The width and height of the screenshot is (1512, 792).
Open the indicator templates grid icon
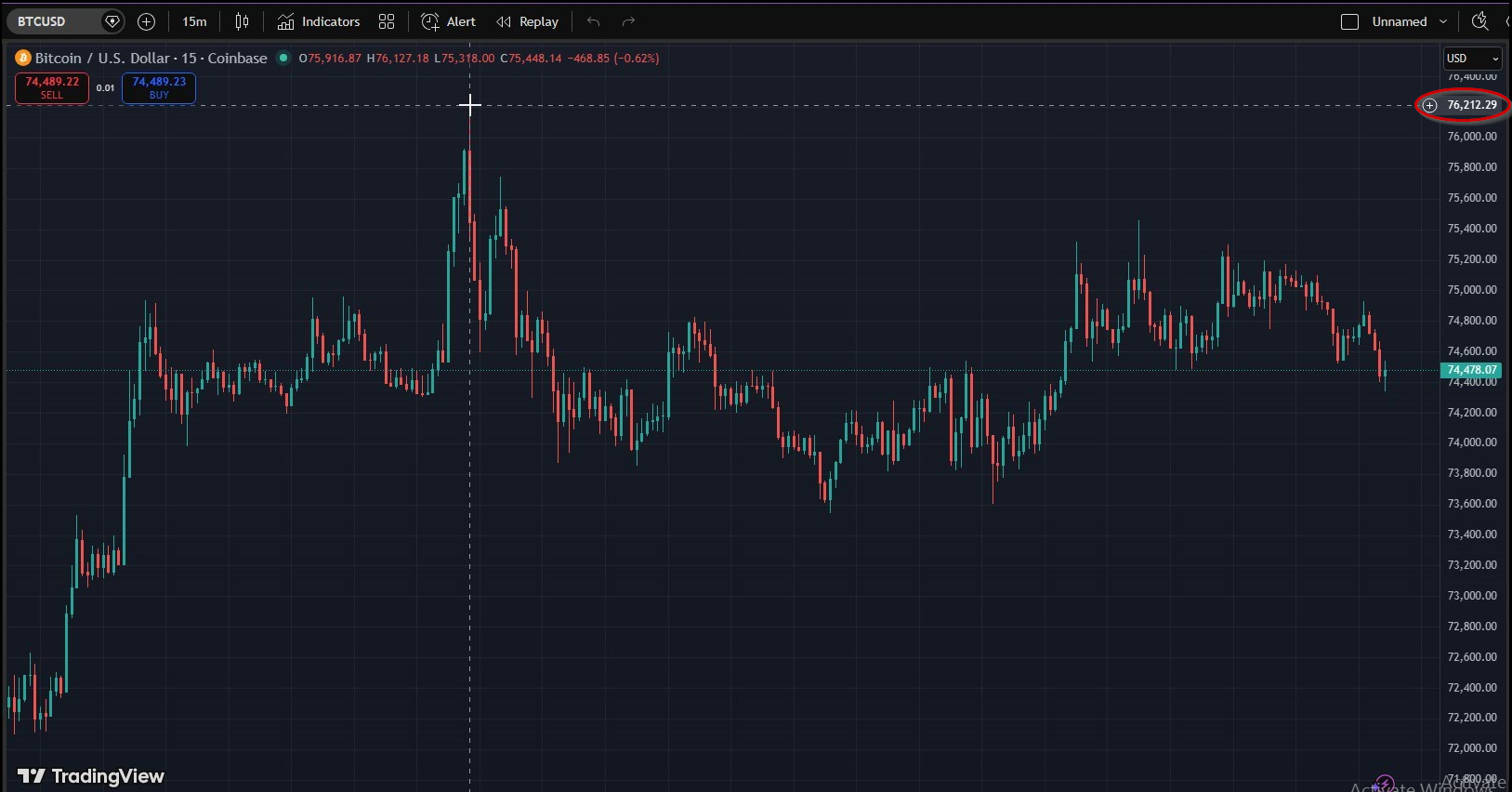(x=387, y=21)
